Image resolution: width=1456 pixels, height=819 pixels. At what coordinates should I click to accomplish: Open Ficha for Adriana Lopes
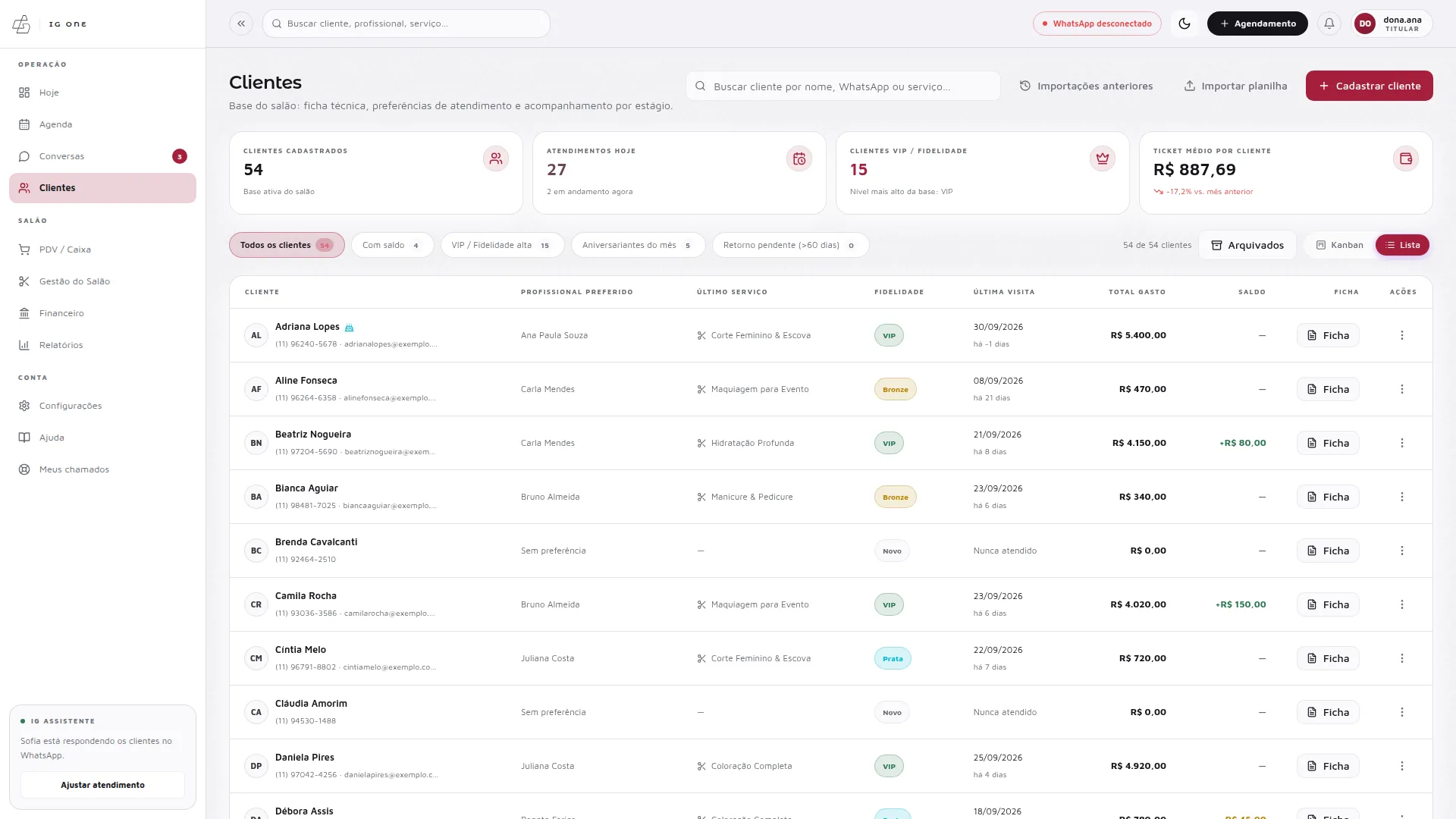point(1328,335)
